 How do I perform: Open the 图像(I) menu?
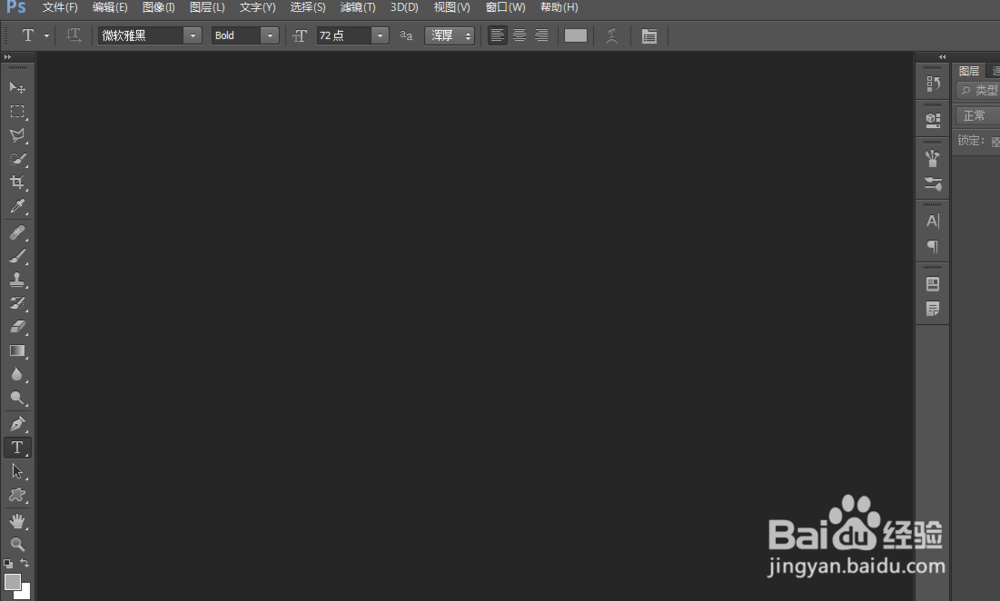pos(159,8)
